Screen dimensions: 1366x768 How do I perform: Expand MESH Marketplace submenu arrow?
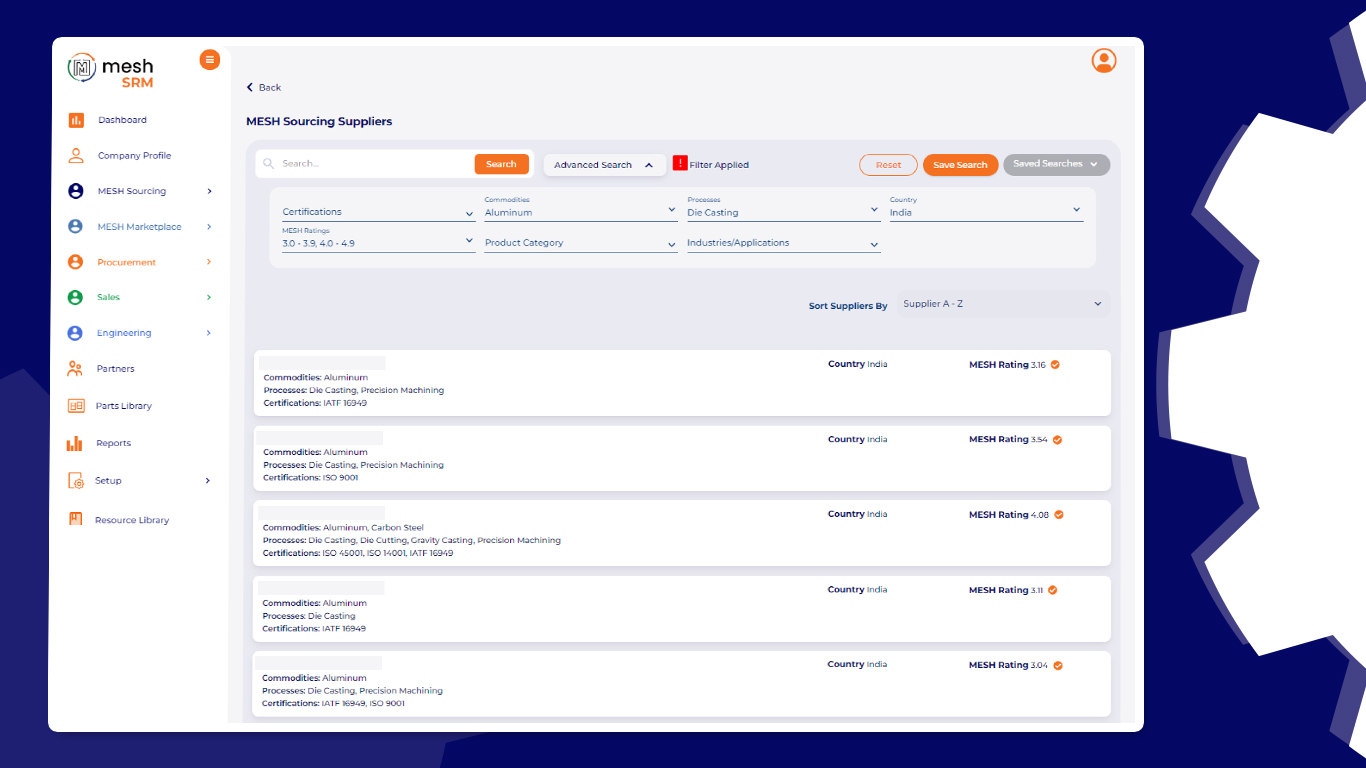click(209, 227)
